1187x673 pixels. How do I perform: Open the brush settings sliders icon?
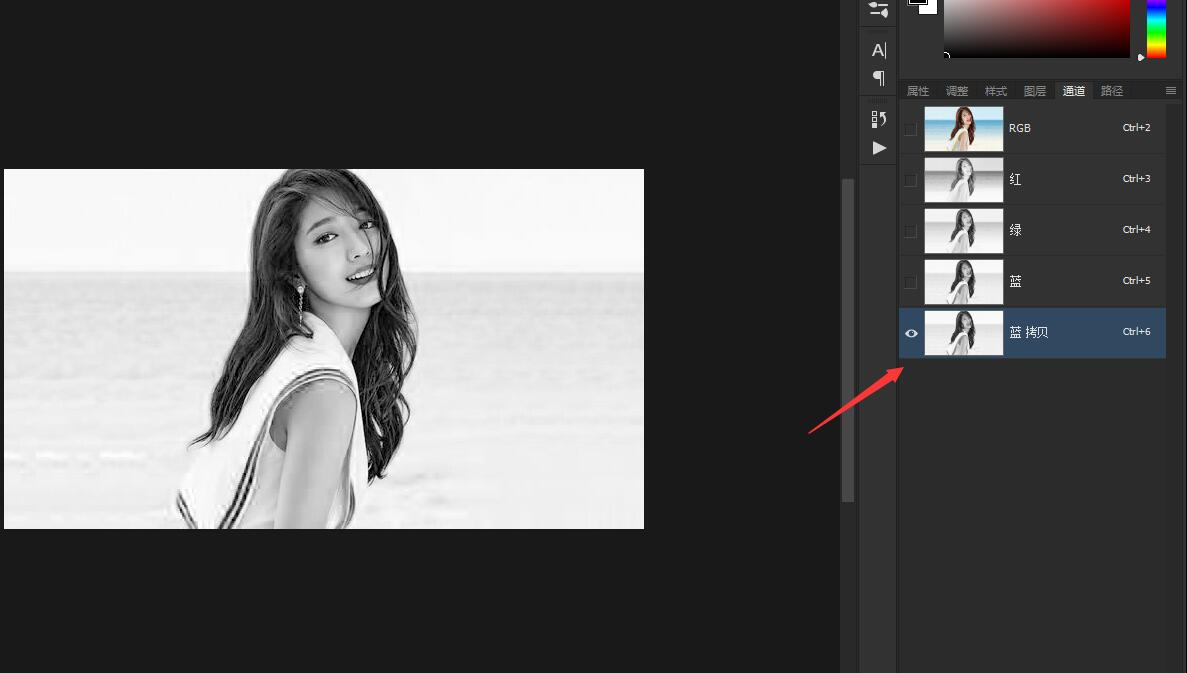tap(879, 10)
